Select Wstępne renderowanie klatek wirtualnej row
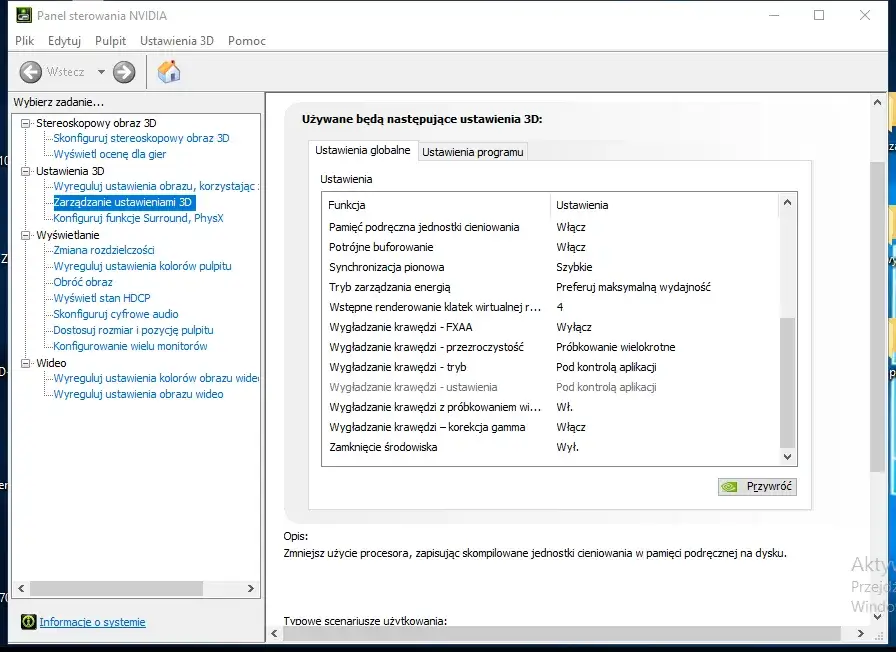896x652 pixels. tap(550, 307)
